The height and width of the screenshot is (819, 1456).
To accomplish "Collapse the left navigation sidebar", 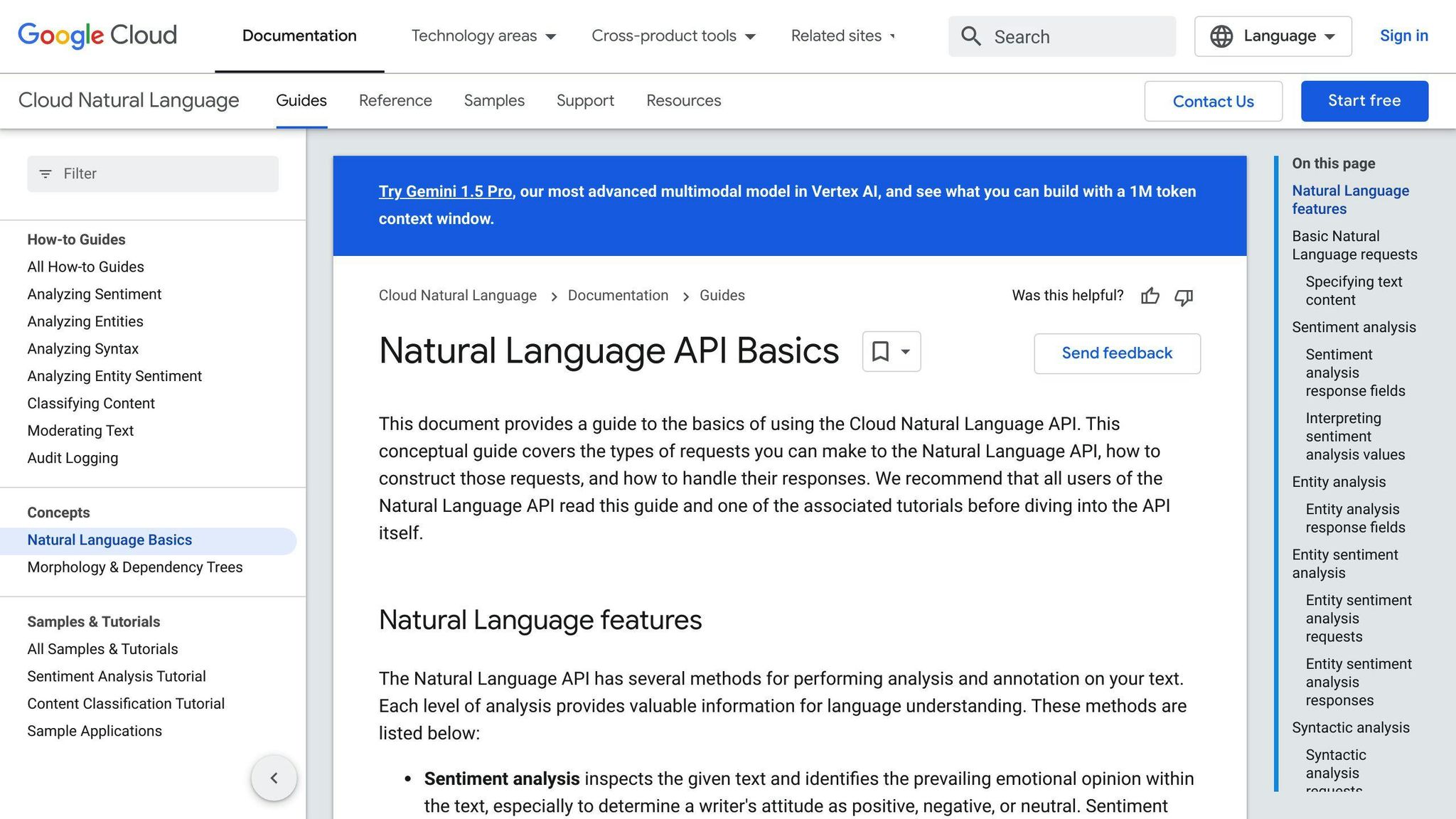I will point(274,778).
